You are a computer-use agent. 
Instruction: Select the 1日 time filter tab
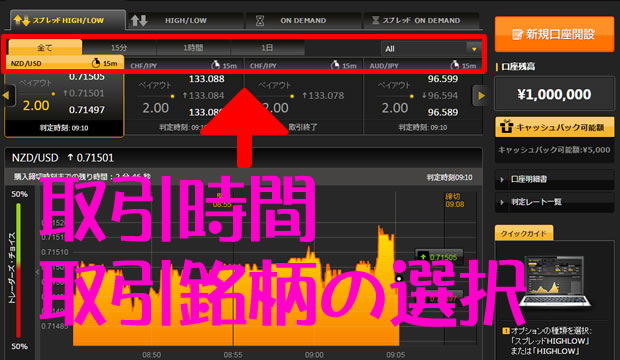(268, 48)
